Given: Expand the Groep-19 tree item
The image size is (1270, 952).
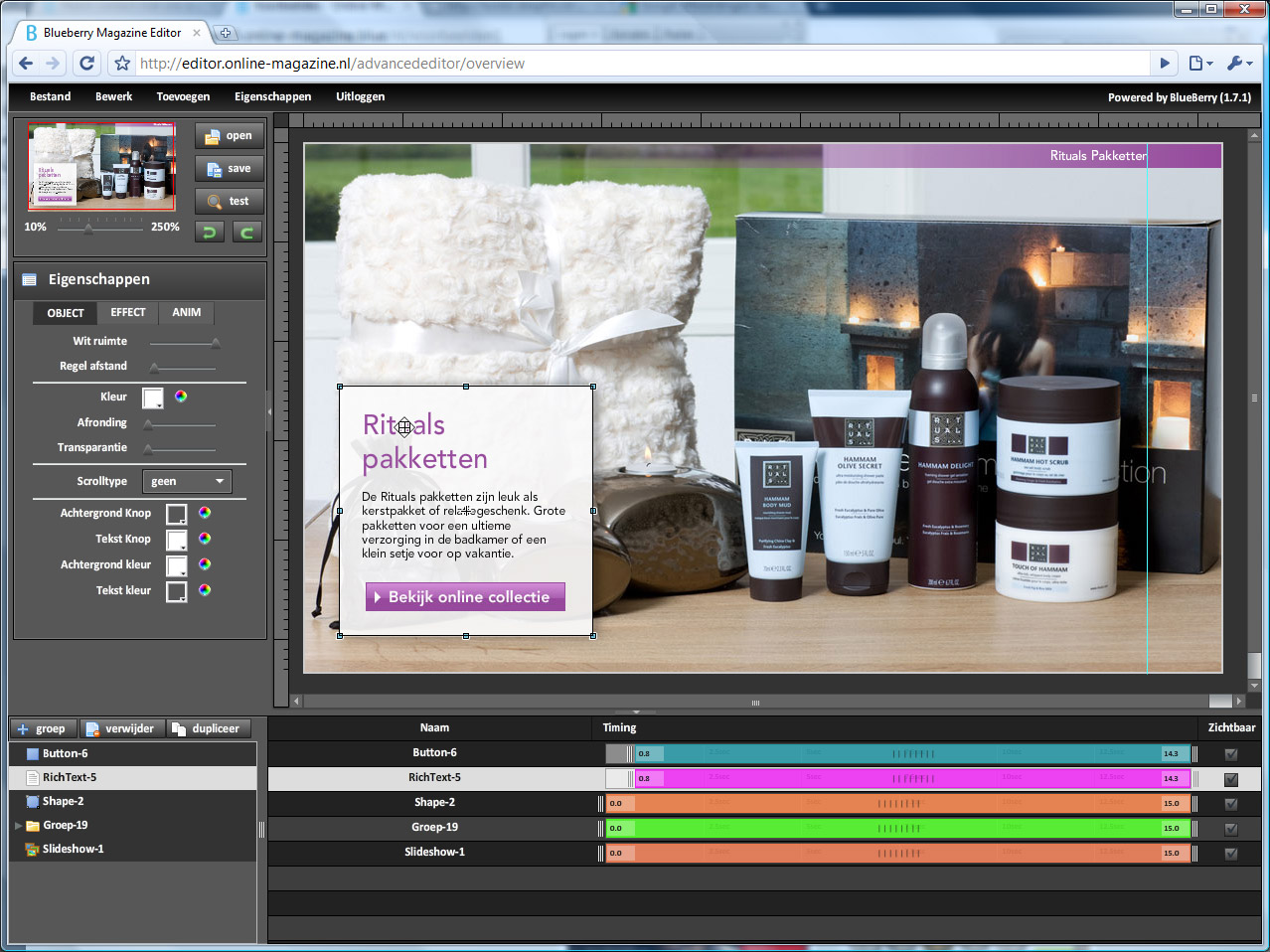Looking at the screenshot, I should [18, 826].
